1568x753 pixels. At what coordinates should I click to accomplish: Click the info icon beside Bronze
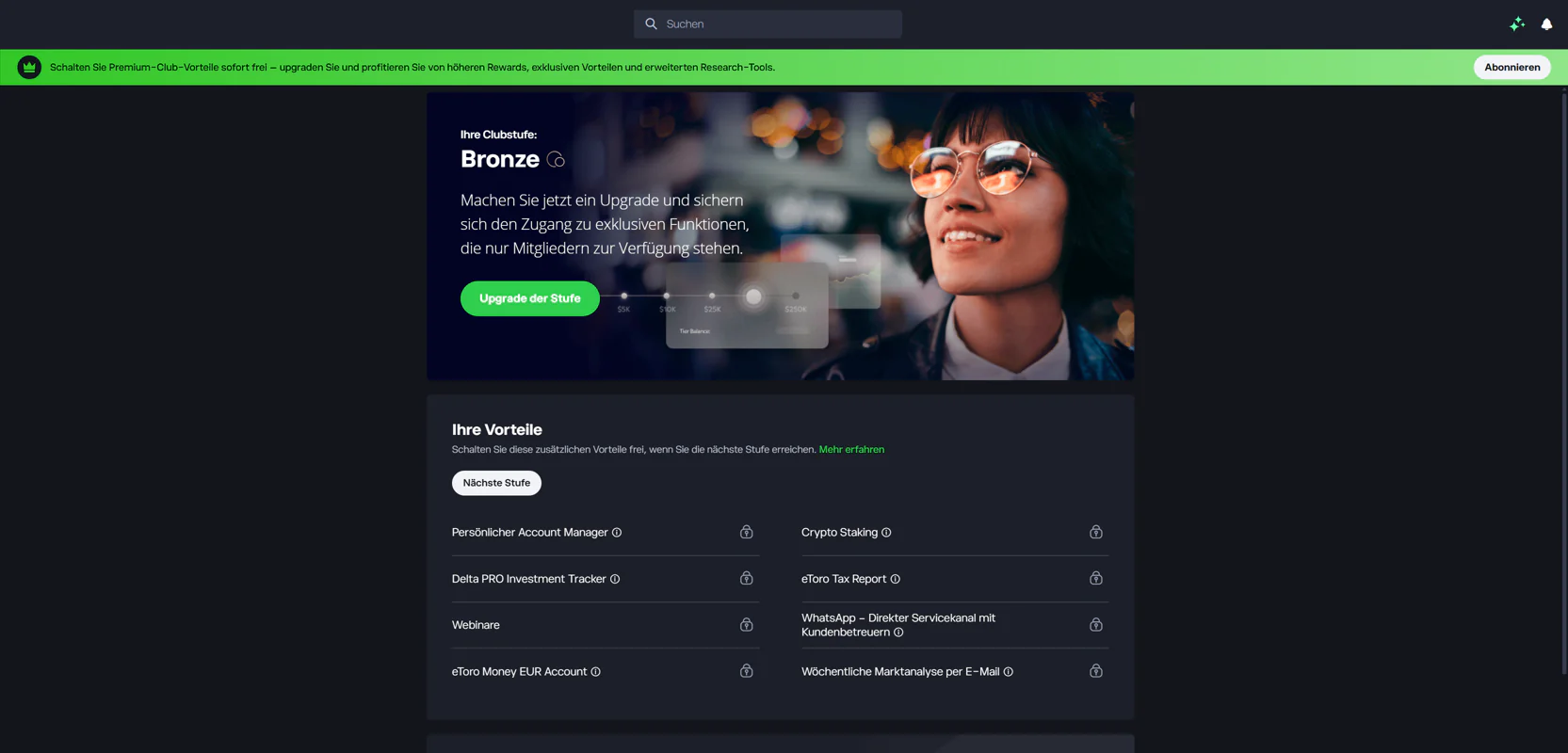pos(556,159)
